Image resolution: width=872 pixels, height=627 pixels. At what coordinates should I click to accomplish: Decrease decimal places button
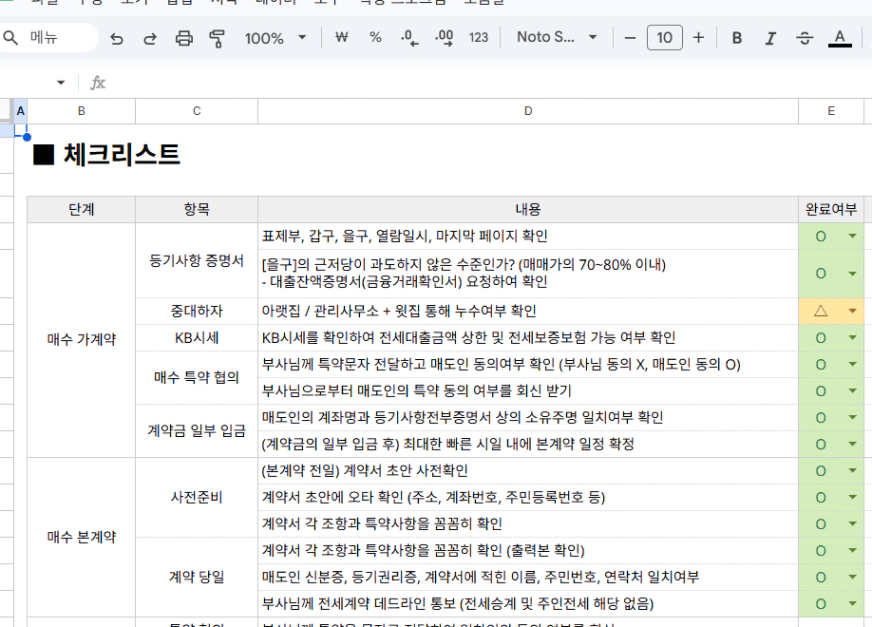(x=409, y=38)
